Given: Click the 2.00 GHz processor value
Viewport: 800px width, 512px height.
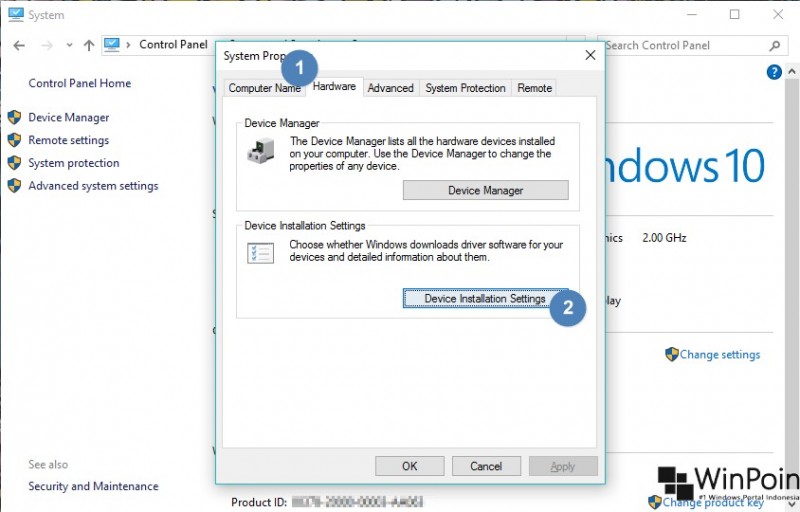Looking at the screenshot, I should click(664, 238).
